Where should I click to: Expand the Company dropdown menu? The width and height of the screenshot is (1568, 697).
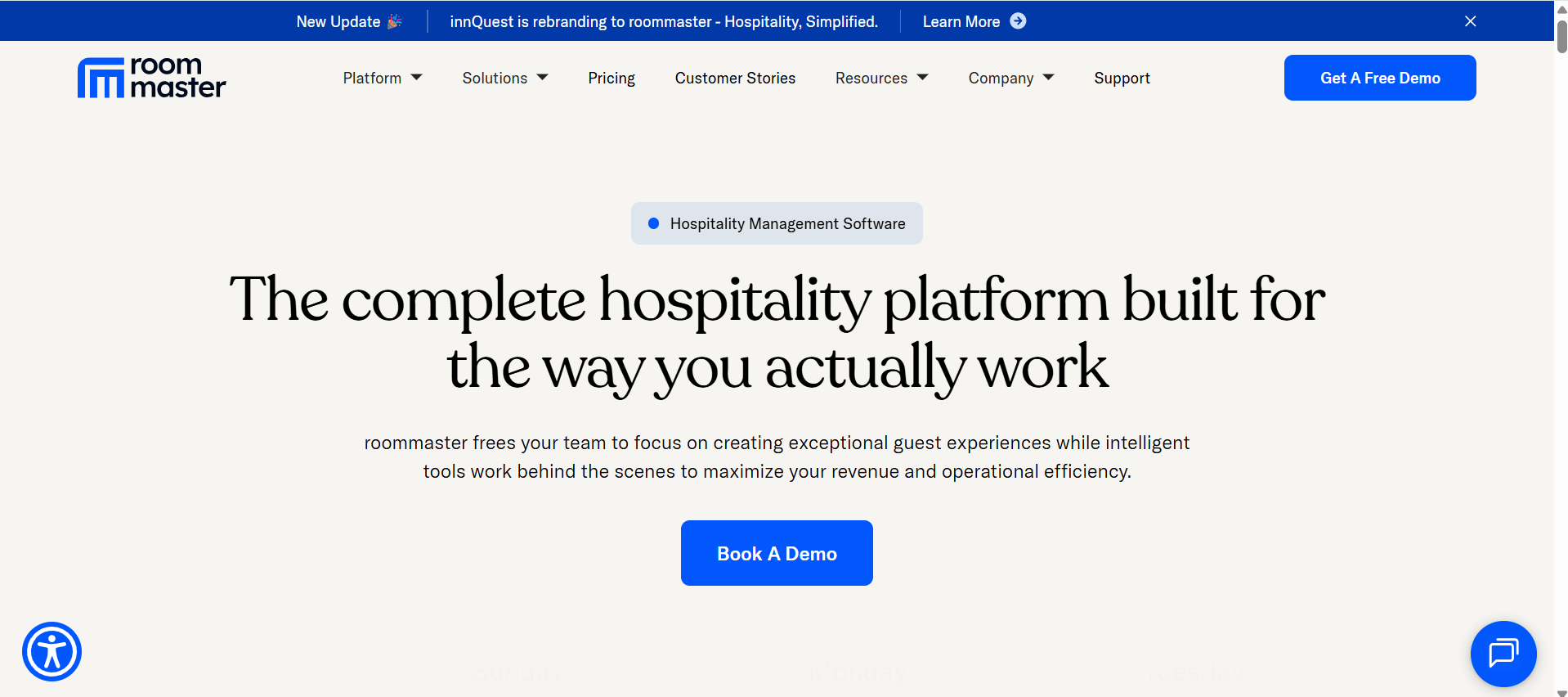[1011, 78]
